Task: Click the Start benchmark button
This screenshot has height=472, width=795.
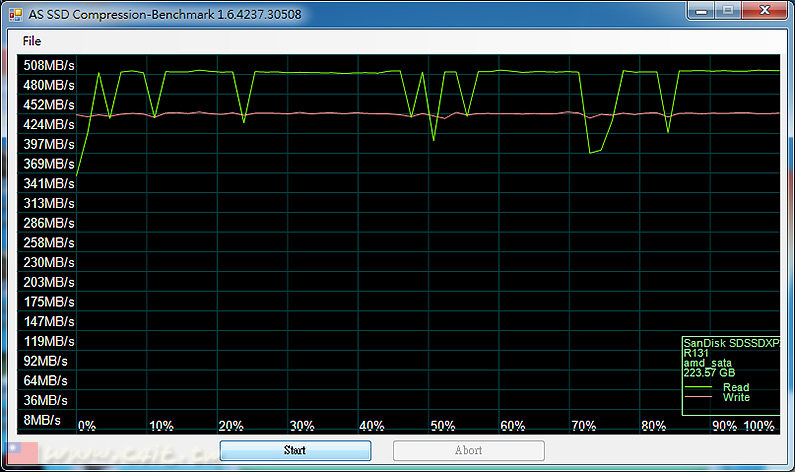Action: click(295, 450)
